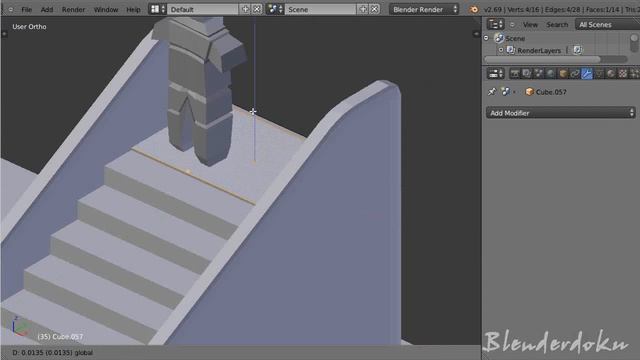Open the Blender Render engine dropdown
The height and width of the screenshot is (360, 640).
coord(424,9)
